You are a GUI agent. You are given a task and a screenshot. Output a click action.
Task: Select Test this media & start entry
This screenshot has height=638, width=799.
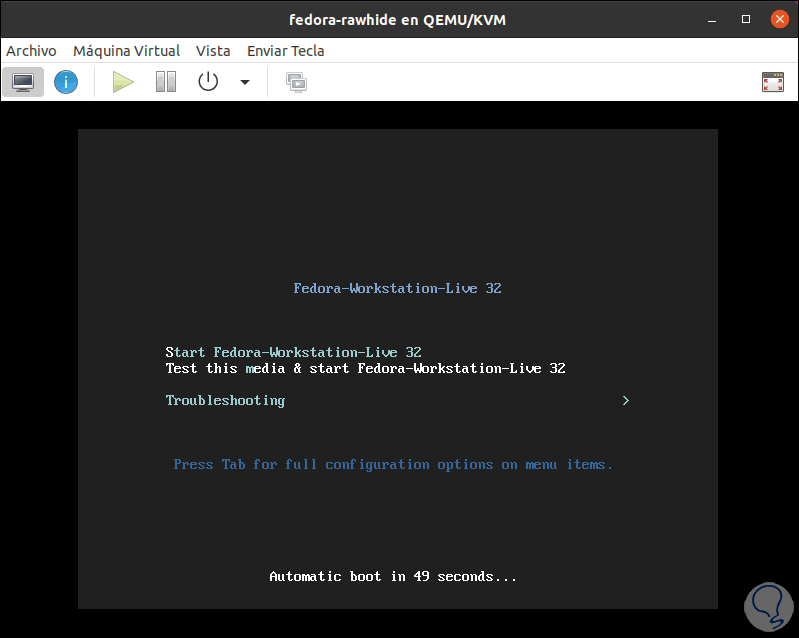[x=365, y=368]
